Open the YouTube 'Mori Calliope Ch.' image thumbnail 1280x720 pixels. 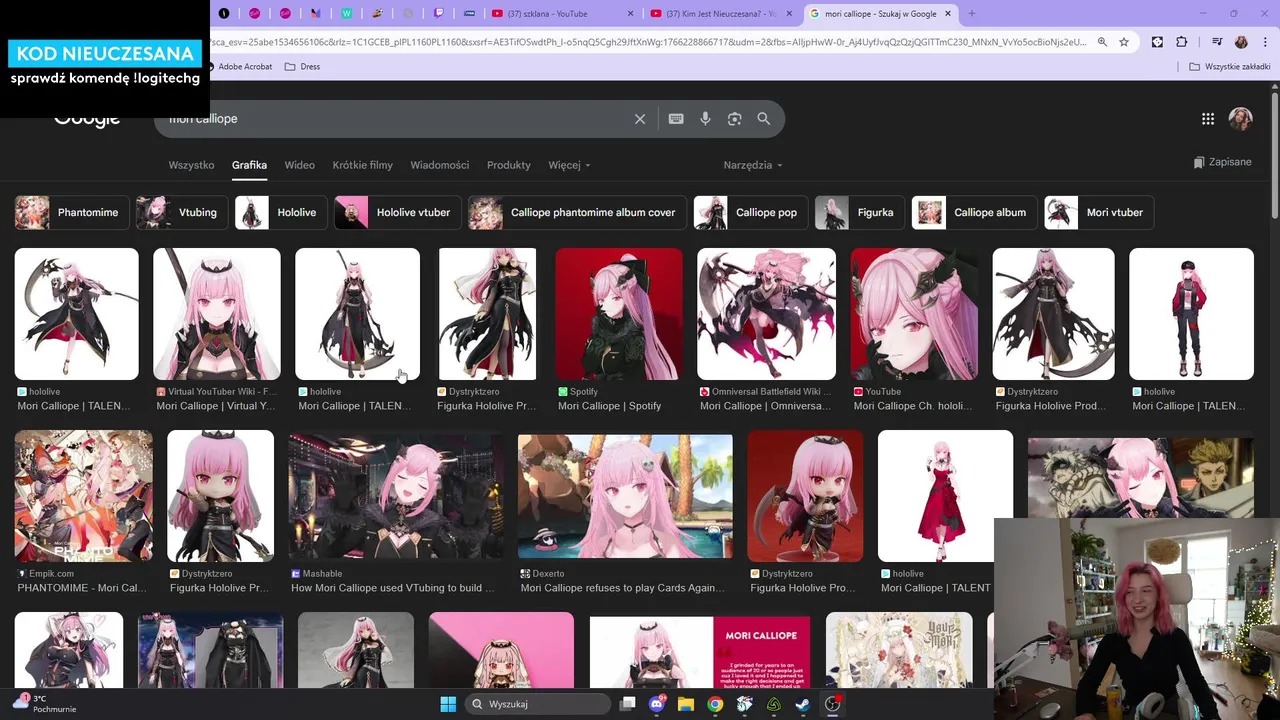point(914,314)
